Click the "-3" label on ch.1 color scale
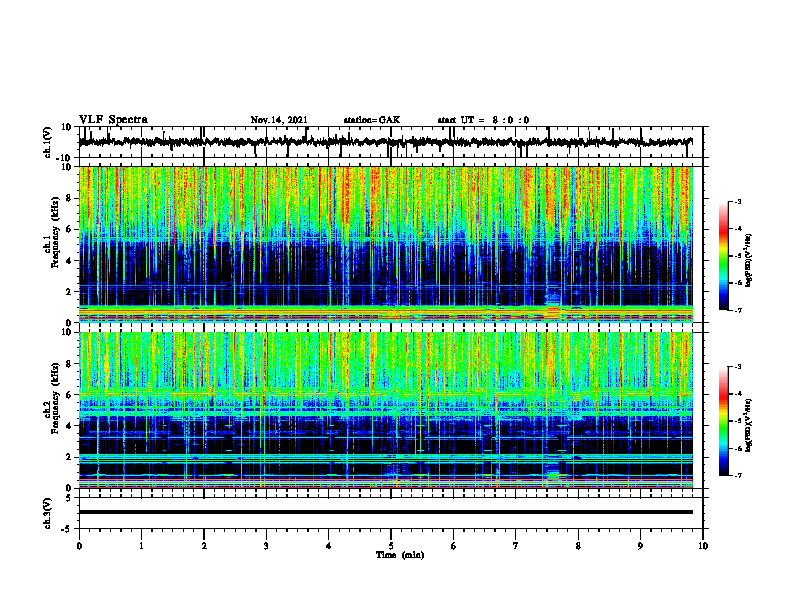Viewport: 792px width, 612px height. click(x=738, y=201)
